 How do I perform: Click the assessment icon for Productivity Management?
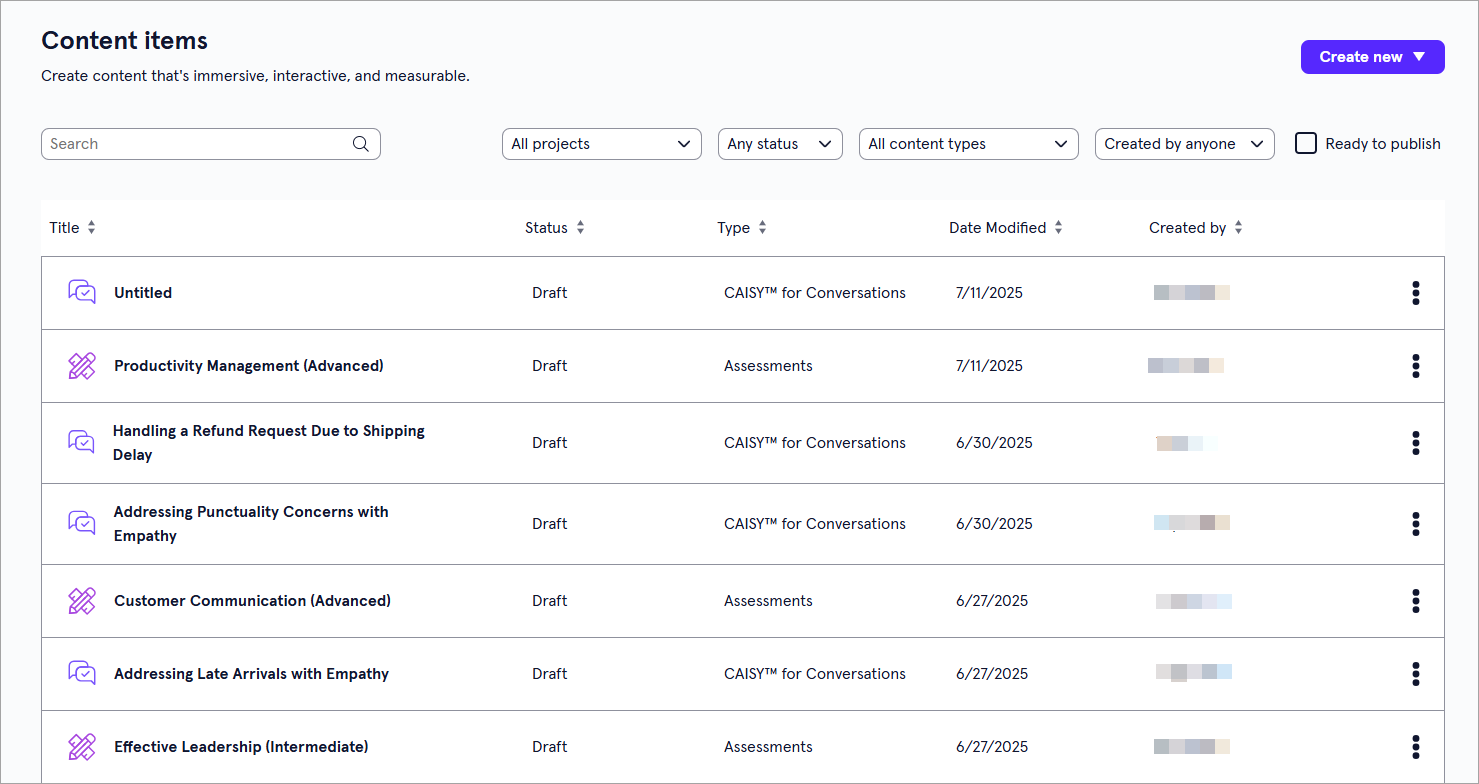pyautogui.click(x=82, y=366)
